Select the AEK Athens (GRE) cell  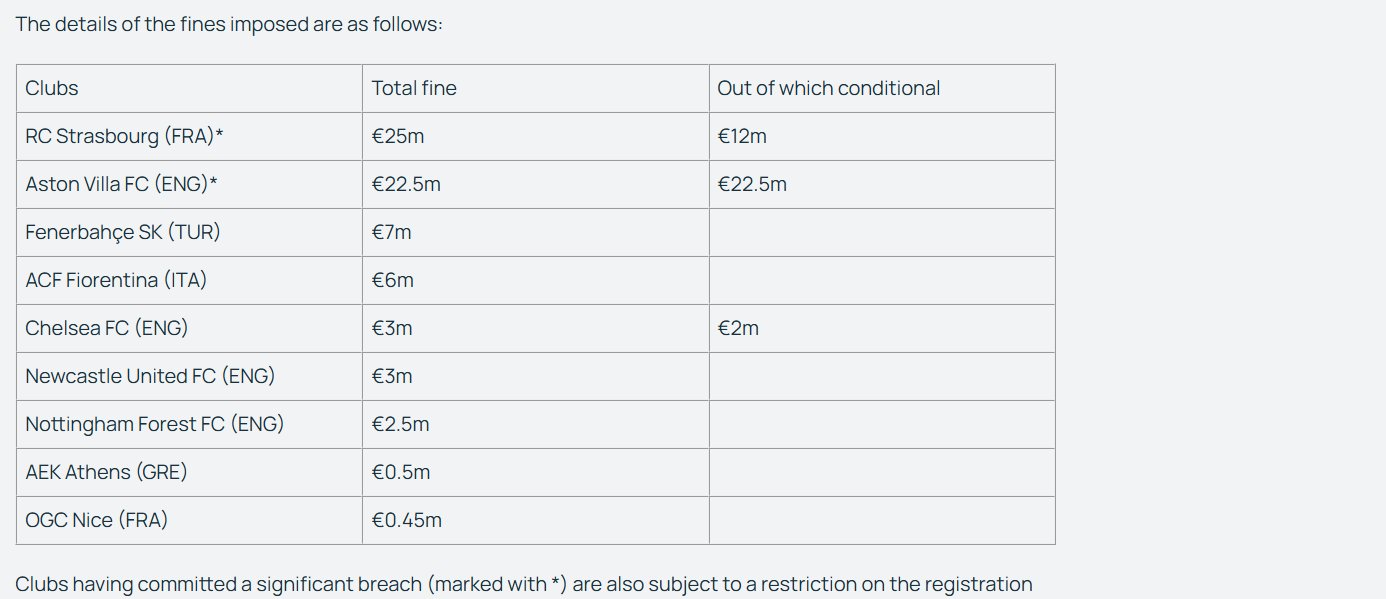189,472
